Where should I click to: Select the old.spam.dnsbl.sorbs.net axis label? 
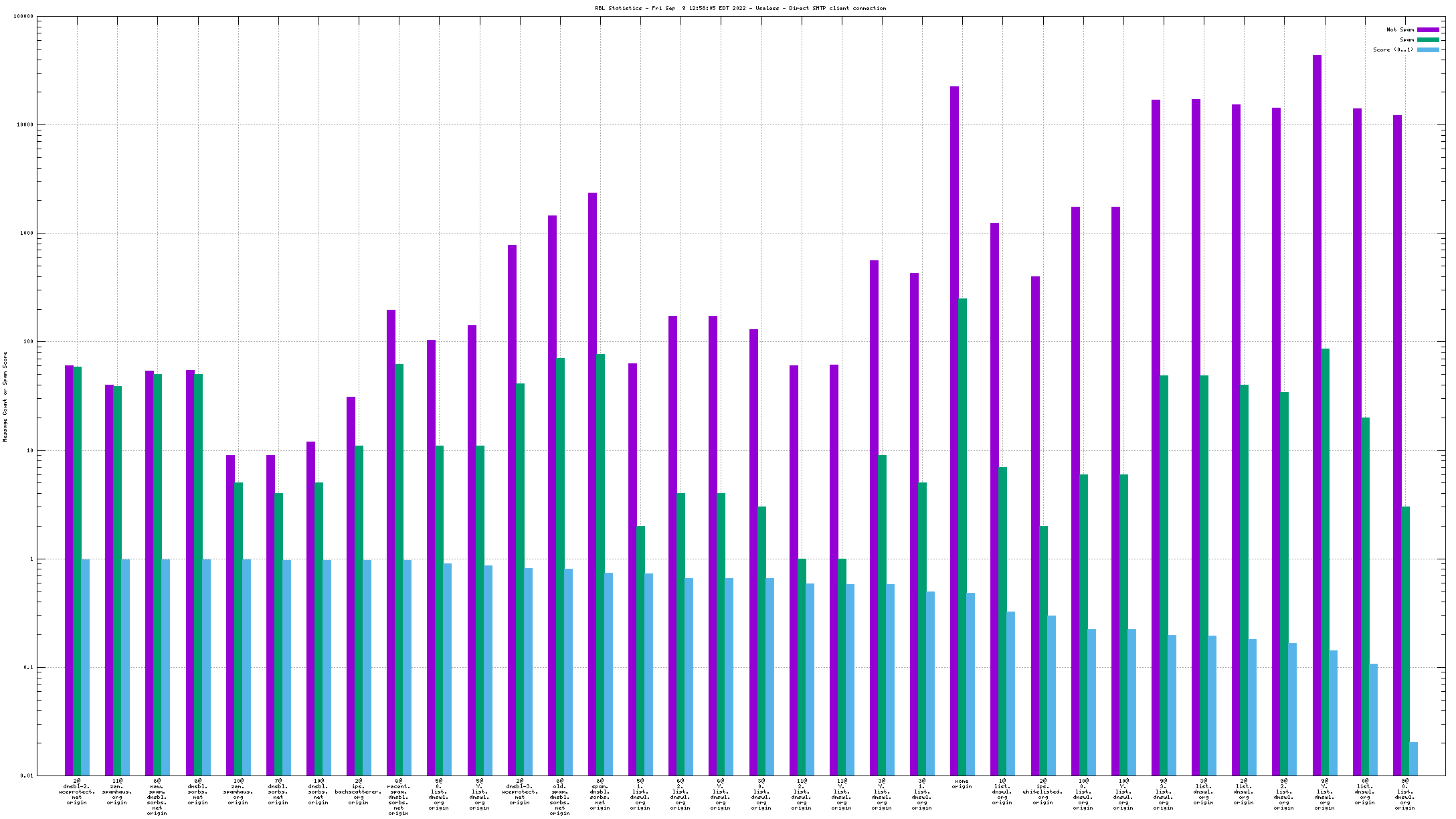pos(560,798)
